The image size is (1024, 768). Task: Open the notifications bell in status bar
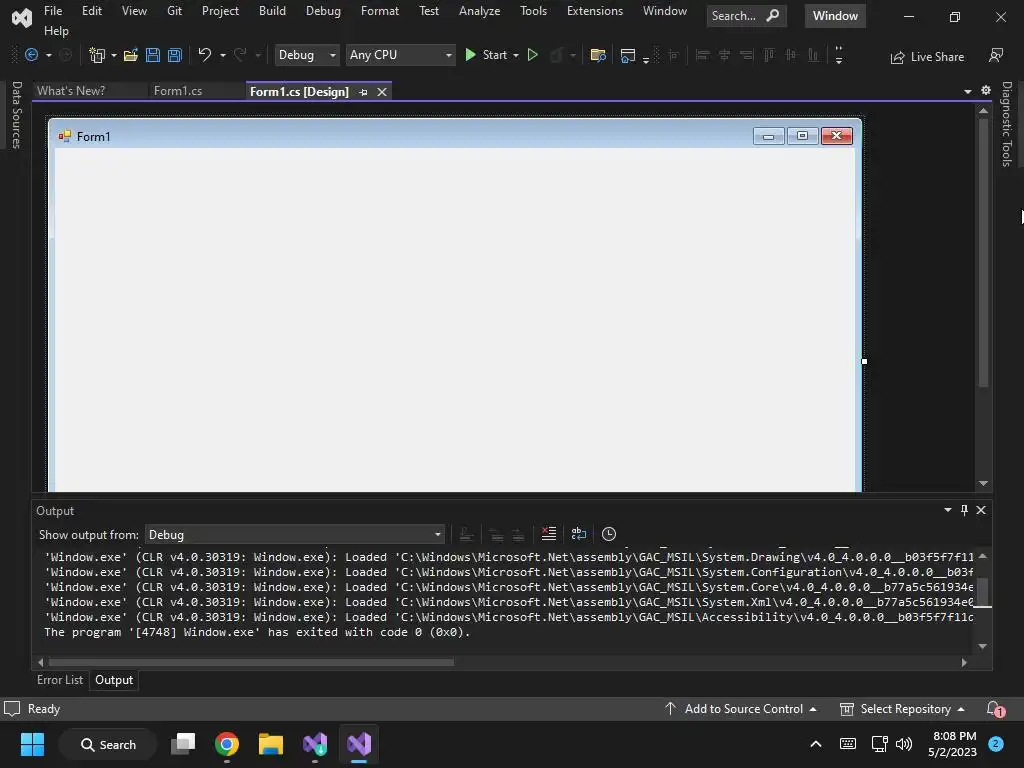pyautogui.click(x=995, y=709)
